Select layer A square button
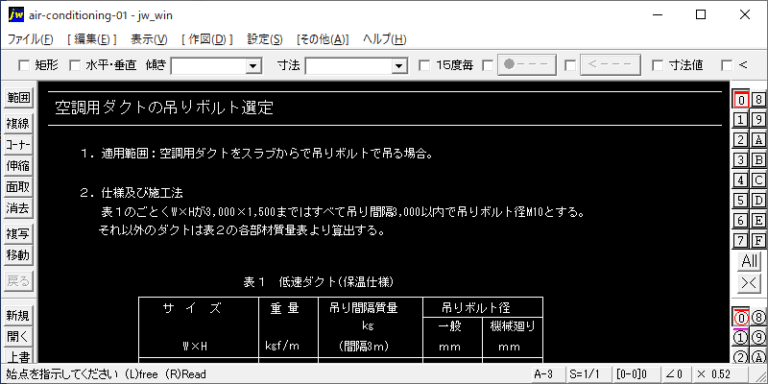The height and width of the screenshot is (384, 768). point(758,140)
